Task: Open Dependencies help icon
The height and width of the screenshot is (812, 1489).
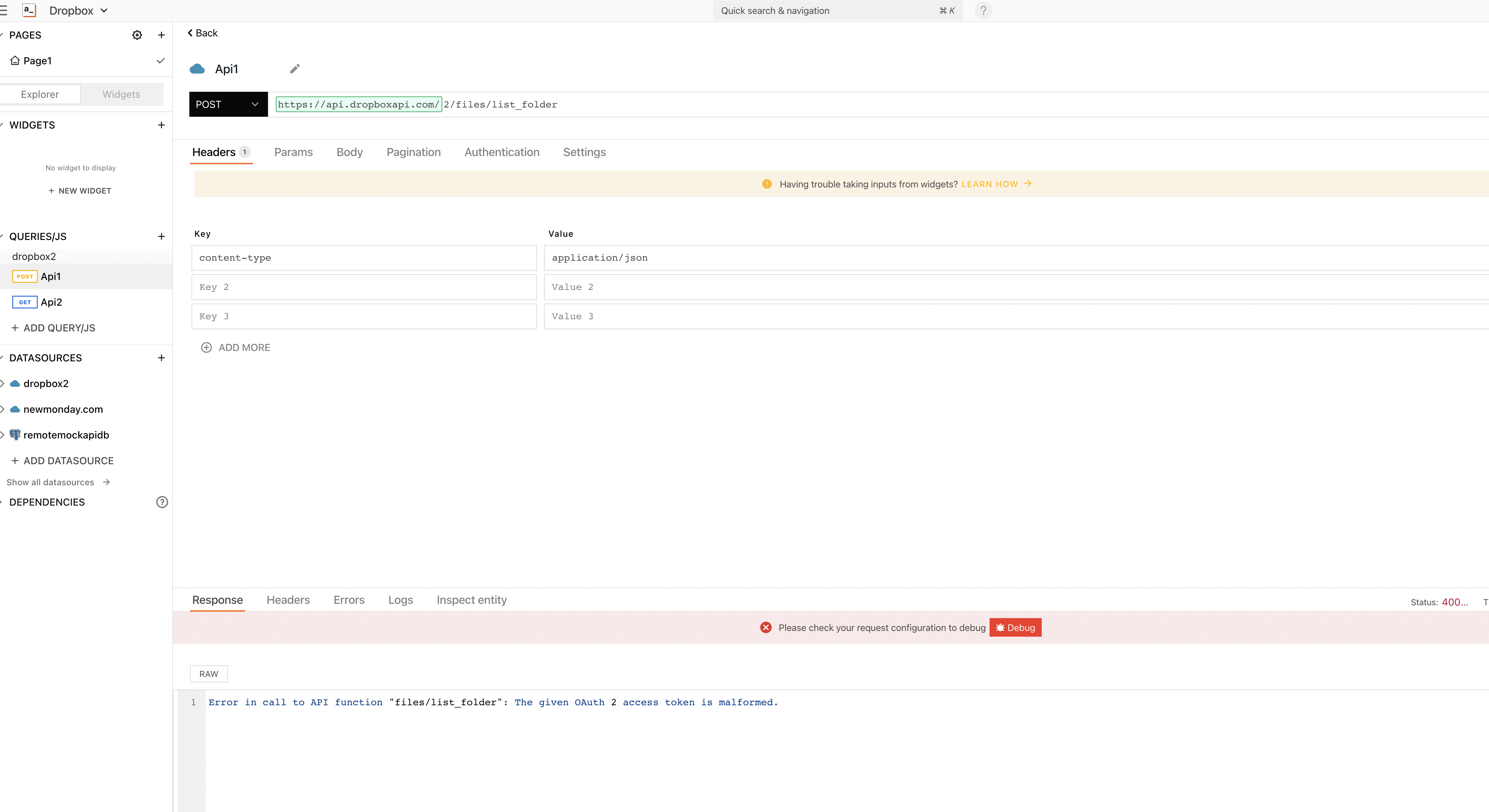Action: click(x=162, y=502)
